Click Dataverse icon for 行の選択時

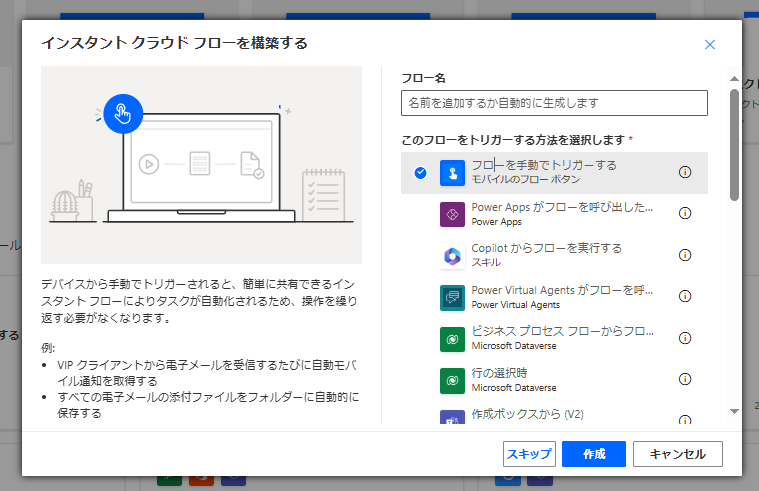[452, 381]
